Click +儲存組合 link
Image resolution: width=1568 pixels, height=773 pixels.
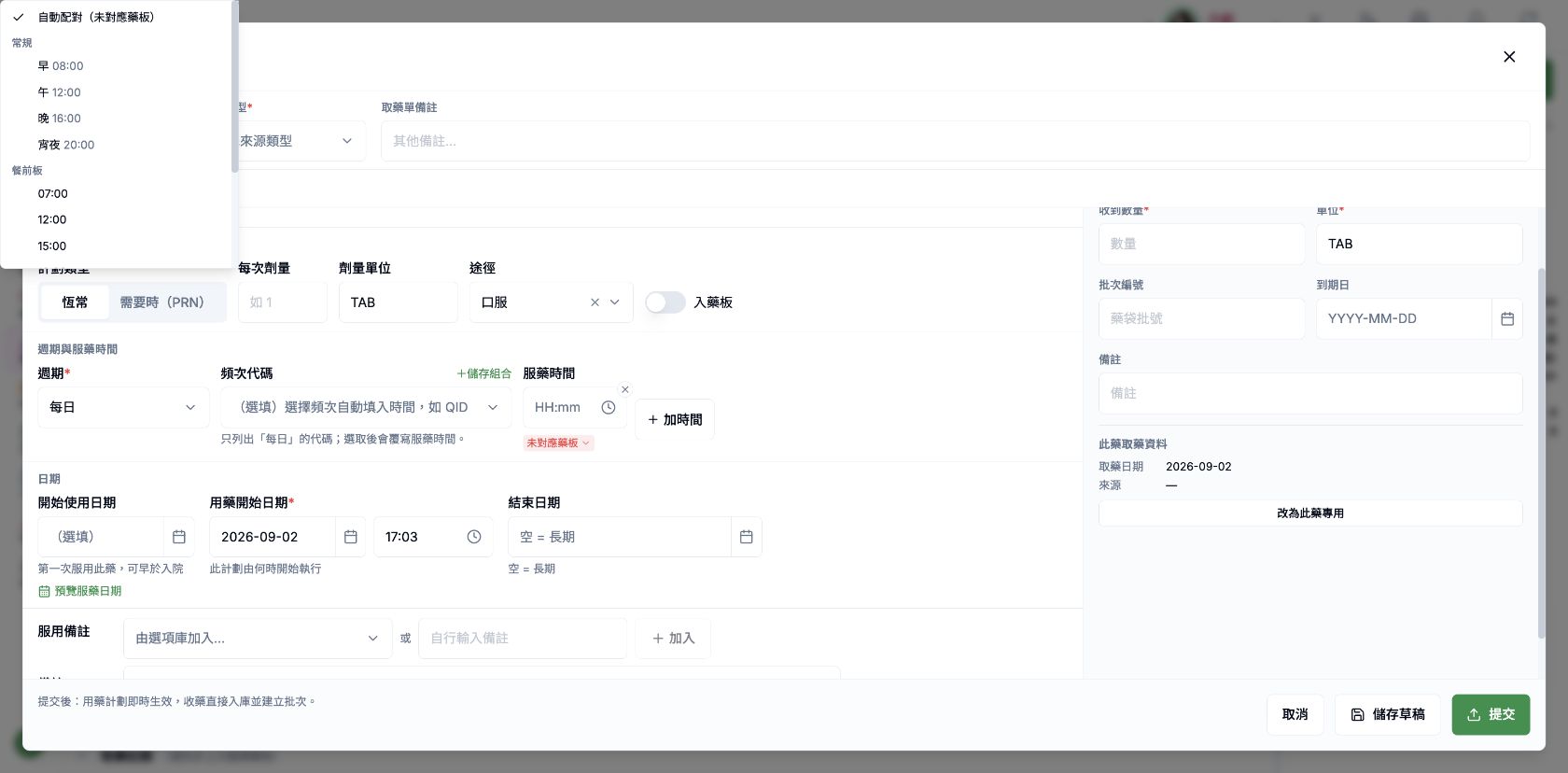point(484,373)
